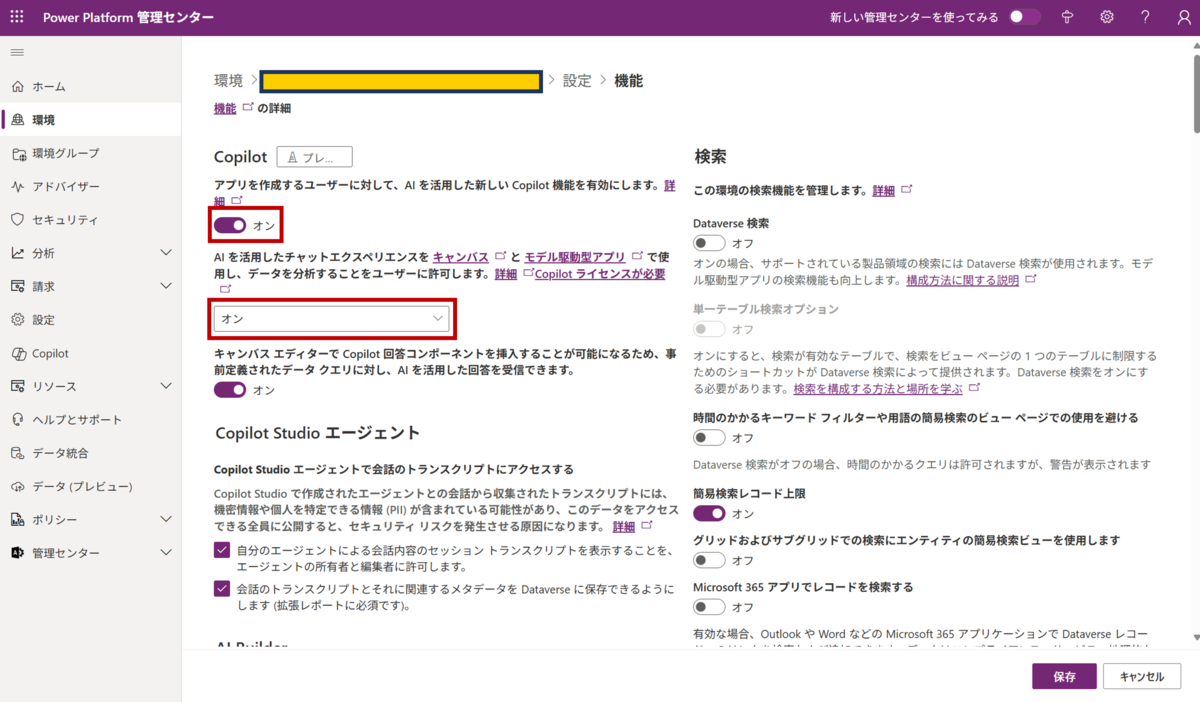The image size is (1200, 702).
Task: Click the ヘルプとサポート headset icon
Action: 17,420
